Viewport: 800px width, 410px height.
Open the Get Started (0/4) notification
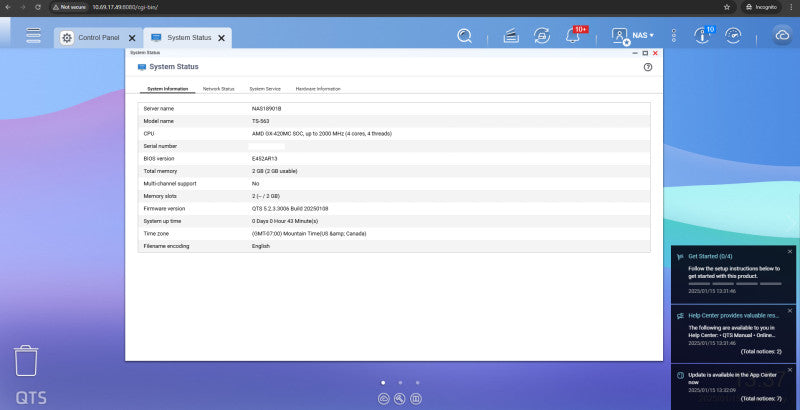(710, 257)
